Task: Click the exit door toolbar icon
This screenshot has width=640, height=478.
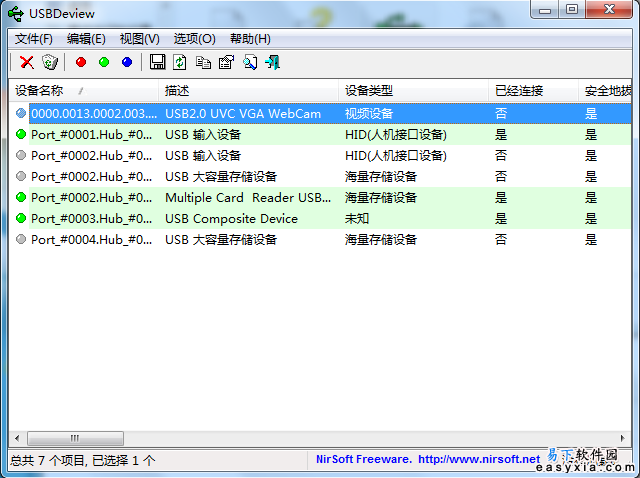Action: tap(272, 62)
